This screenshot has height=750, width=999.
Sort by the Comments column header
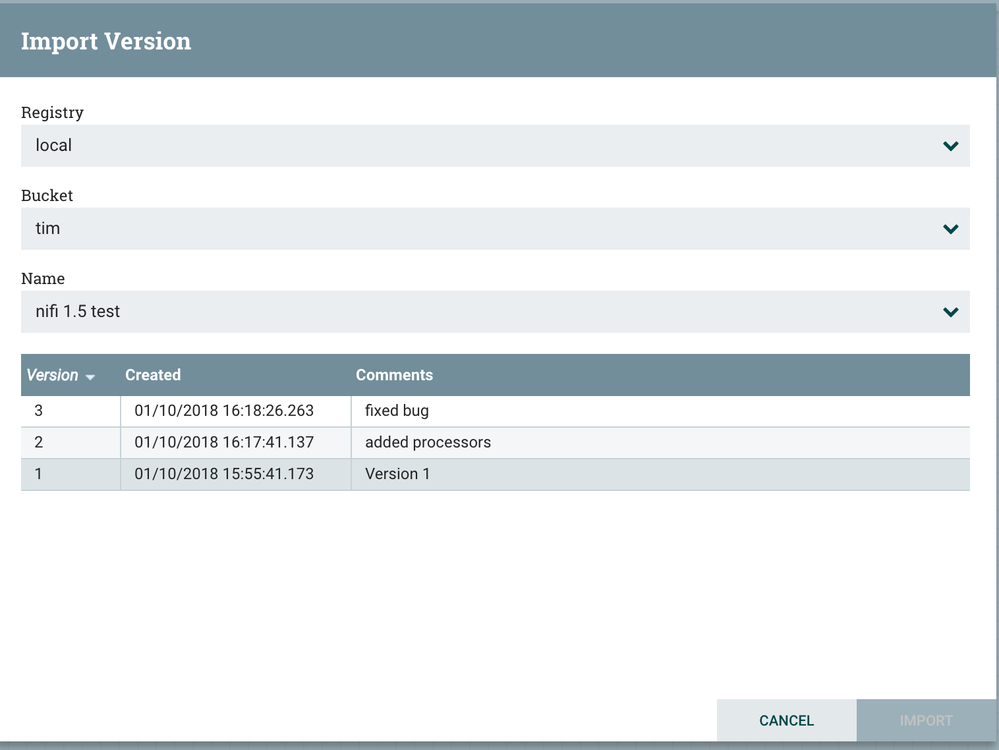(394, 375)
